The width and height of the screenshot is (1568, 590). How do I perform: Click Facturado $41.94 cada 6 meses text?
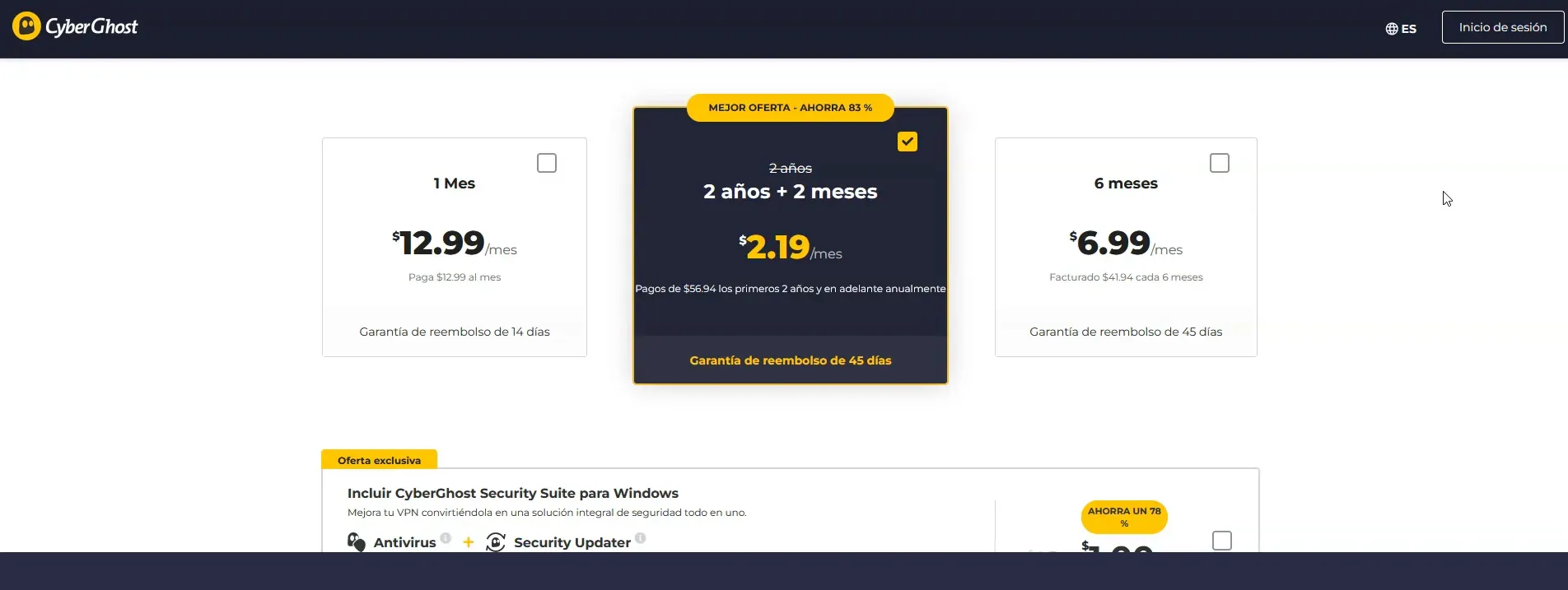click(1126, 277)
